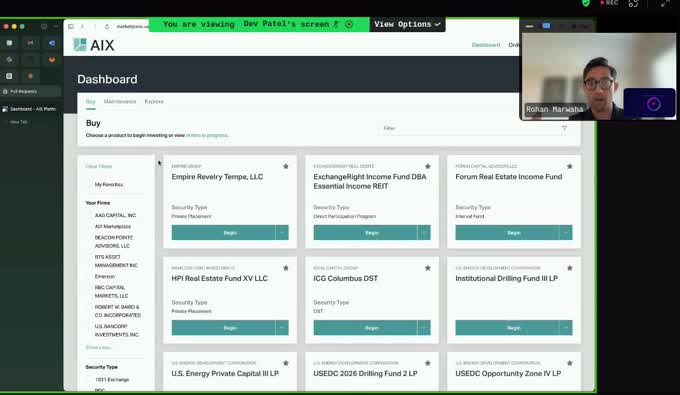Click the filter funnel icon
The image size is (680, 395).
(x=564, y=128)
